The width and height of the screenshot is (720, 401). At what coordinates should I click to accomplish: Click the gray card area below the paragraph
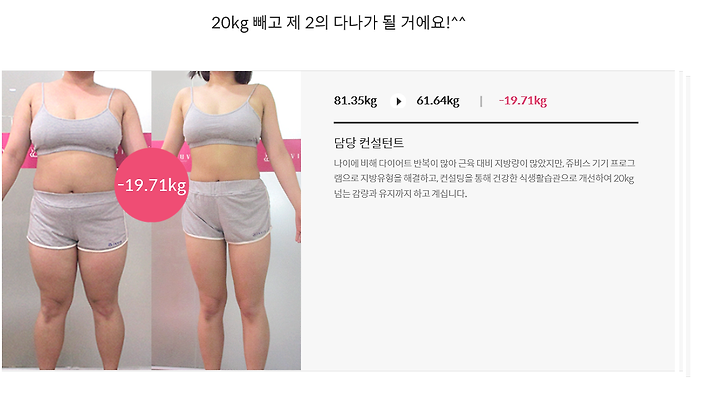[x=488, y=285]
